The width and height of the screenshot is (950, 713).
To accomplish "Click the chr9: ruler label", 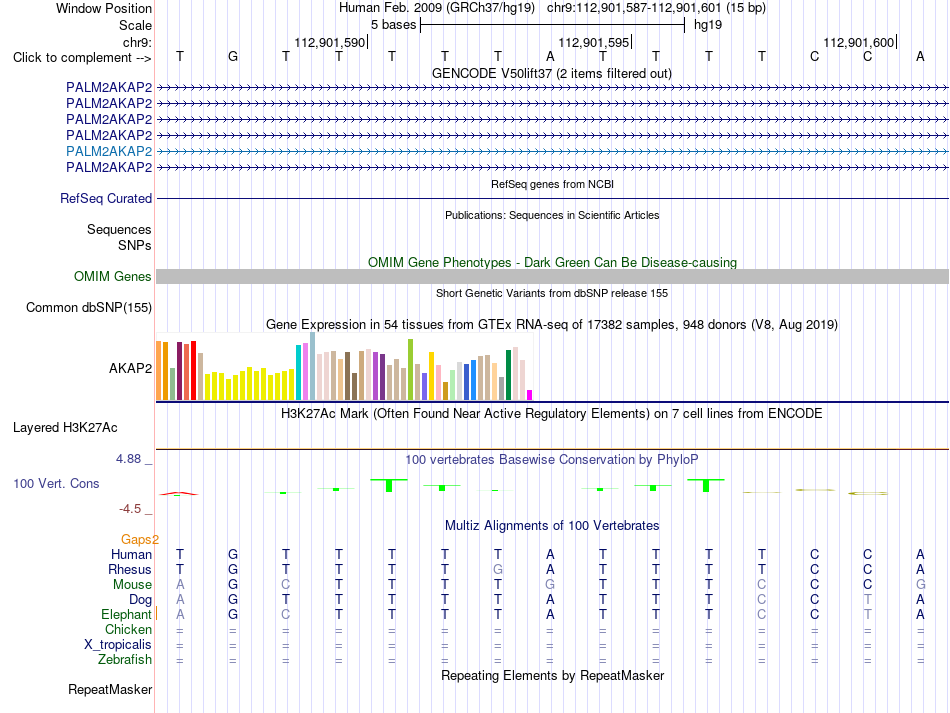I will pyautogui.click(x=138, y=42).
